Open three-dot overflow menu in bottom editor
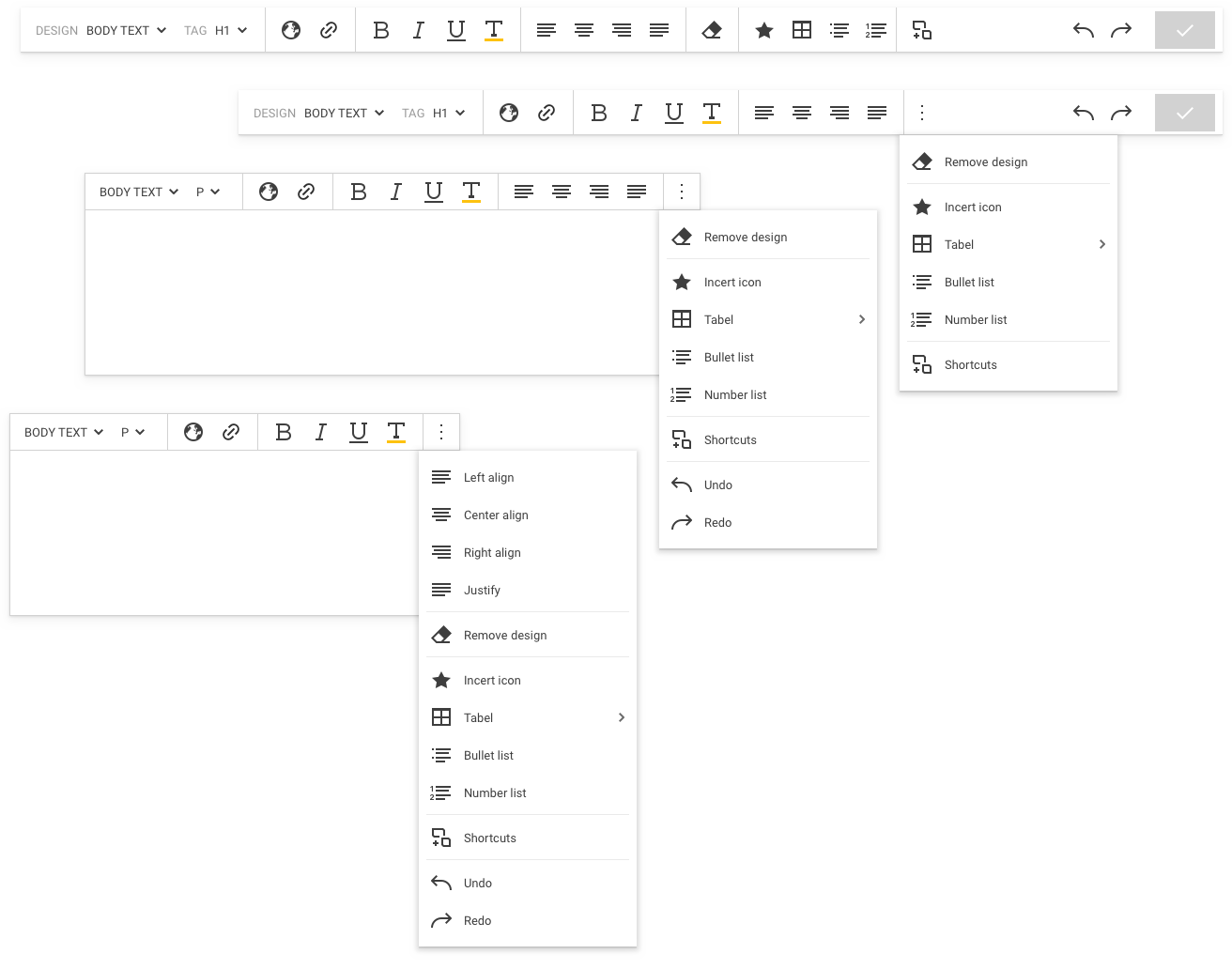This screenshot has height=969, width=1232. click(x=441, y=432)
